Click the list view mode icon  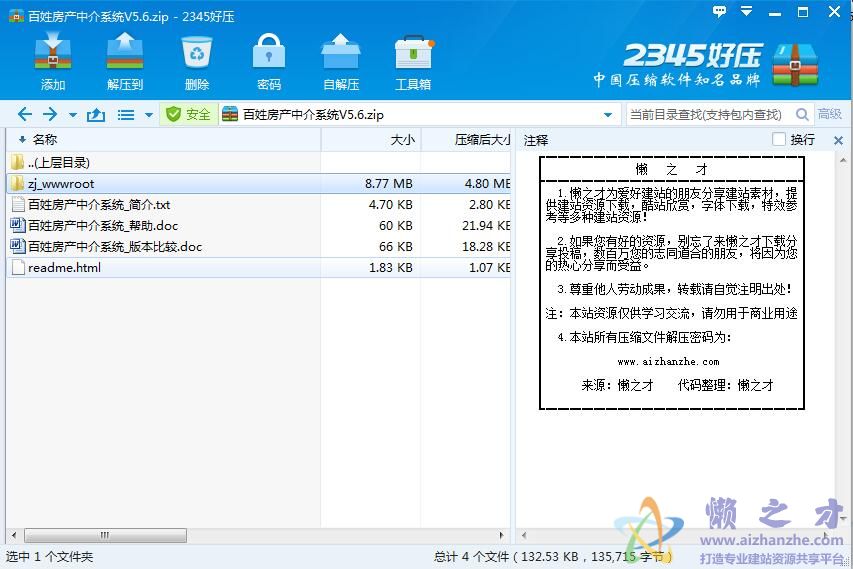coord(126,115)
